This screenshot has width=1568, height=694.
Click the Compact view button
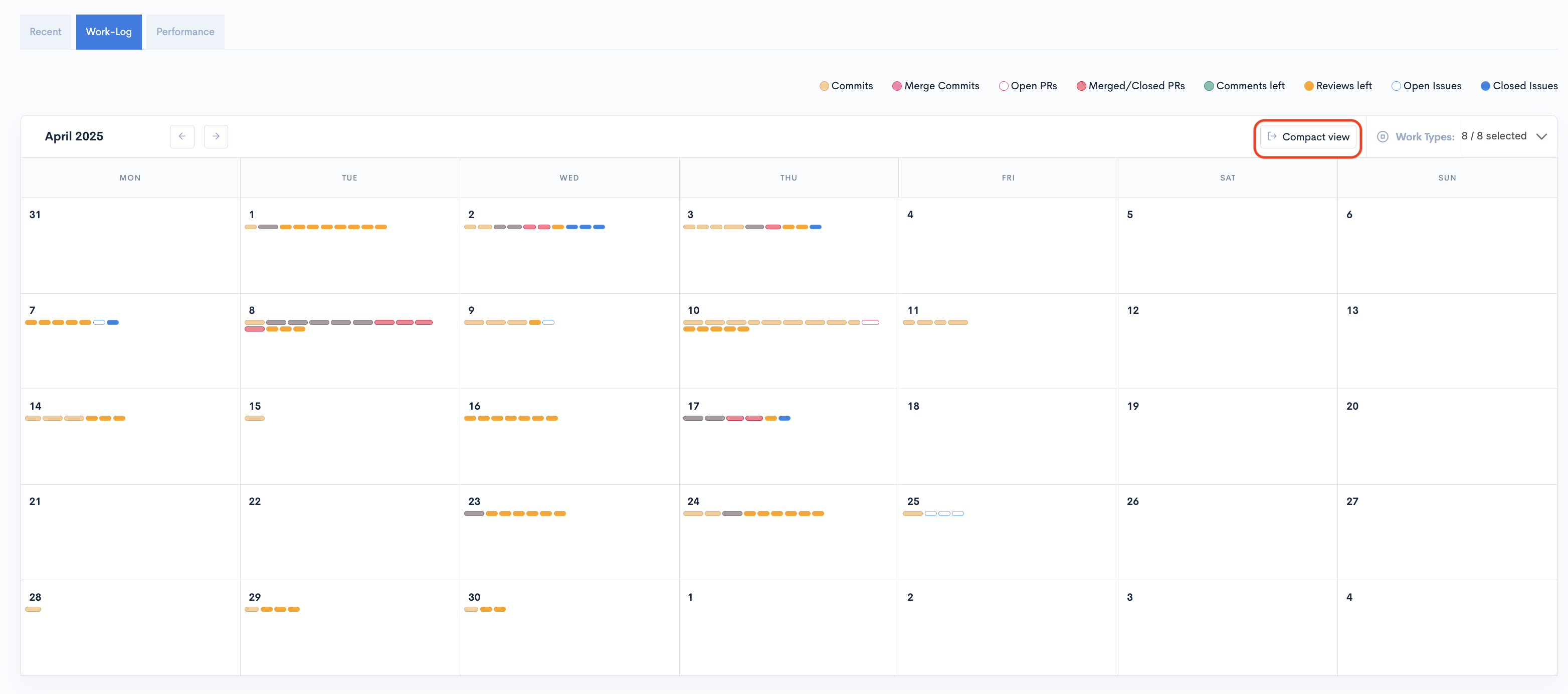pos(1308,137)
